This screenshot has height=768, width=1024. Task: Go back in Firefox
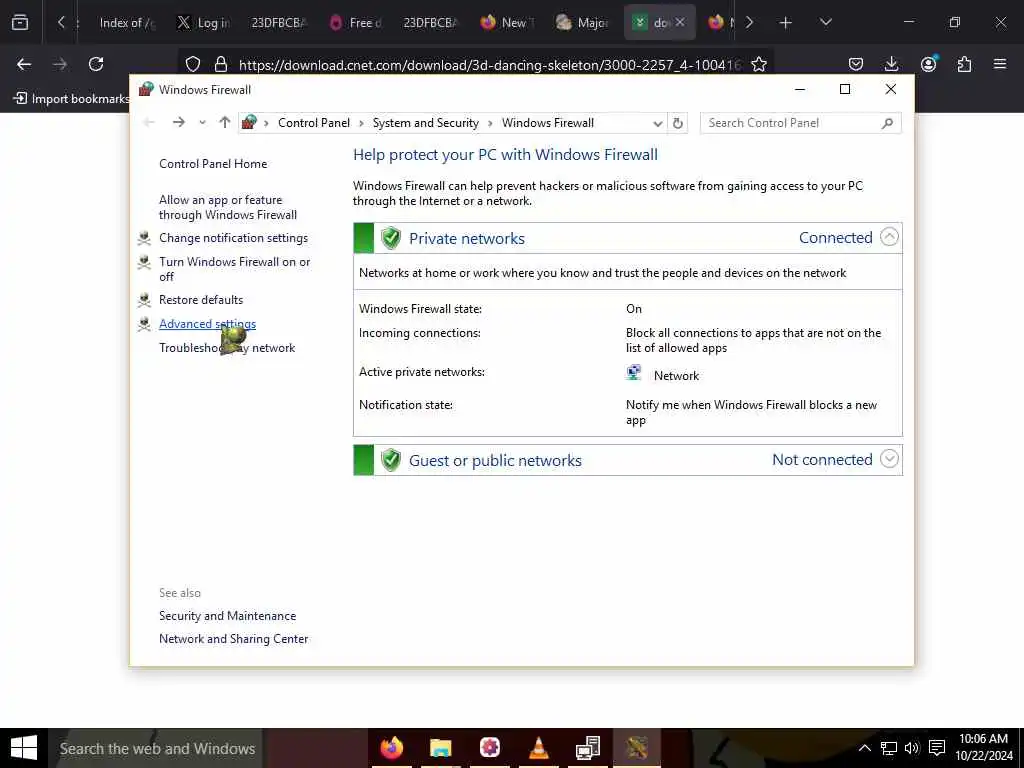click(x=24, y=64)
